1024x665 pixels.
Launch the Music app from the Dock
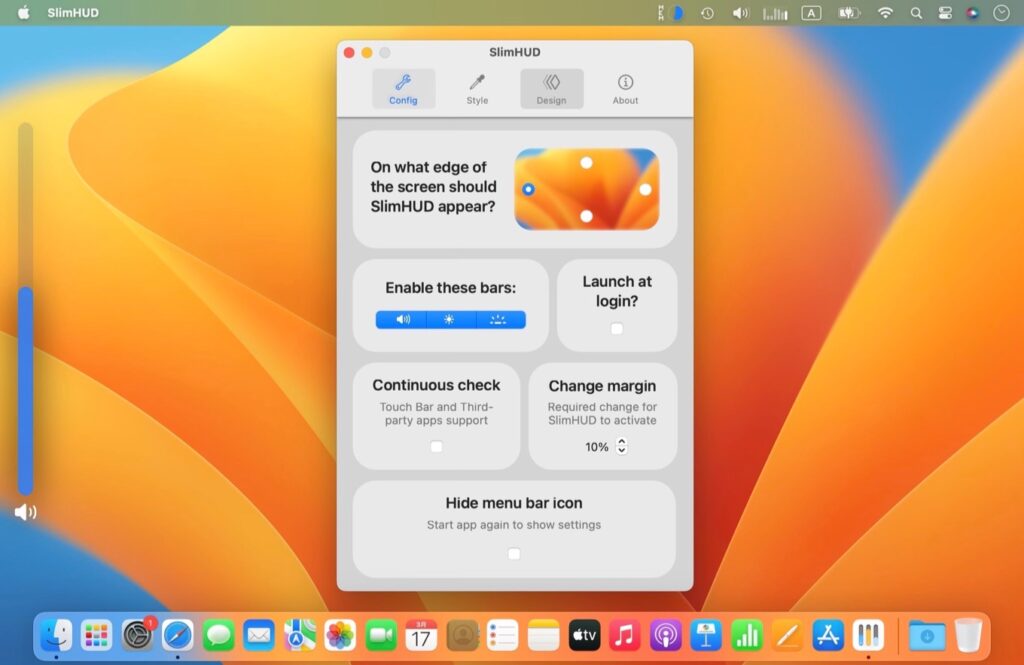(x=625, y=634)
